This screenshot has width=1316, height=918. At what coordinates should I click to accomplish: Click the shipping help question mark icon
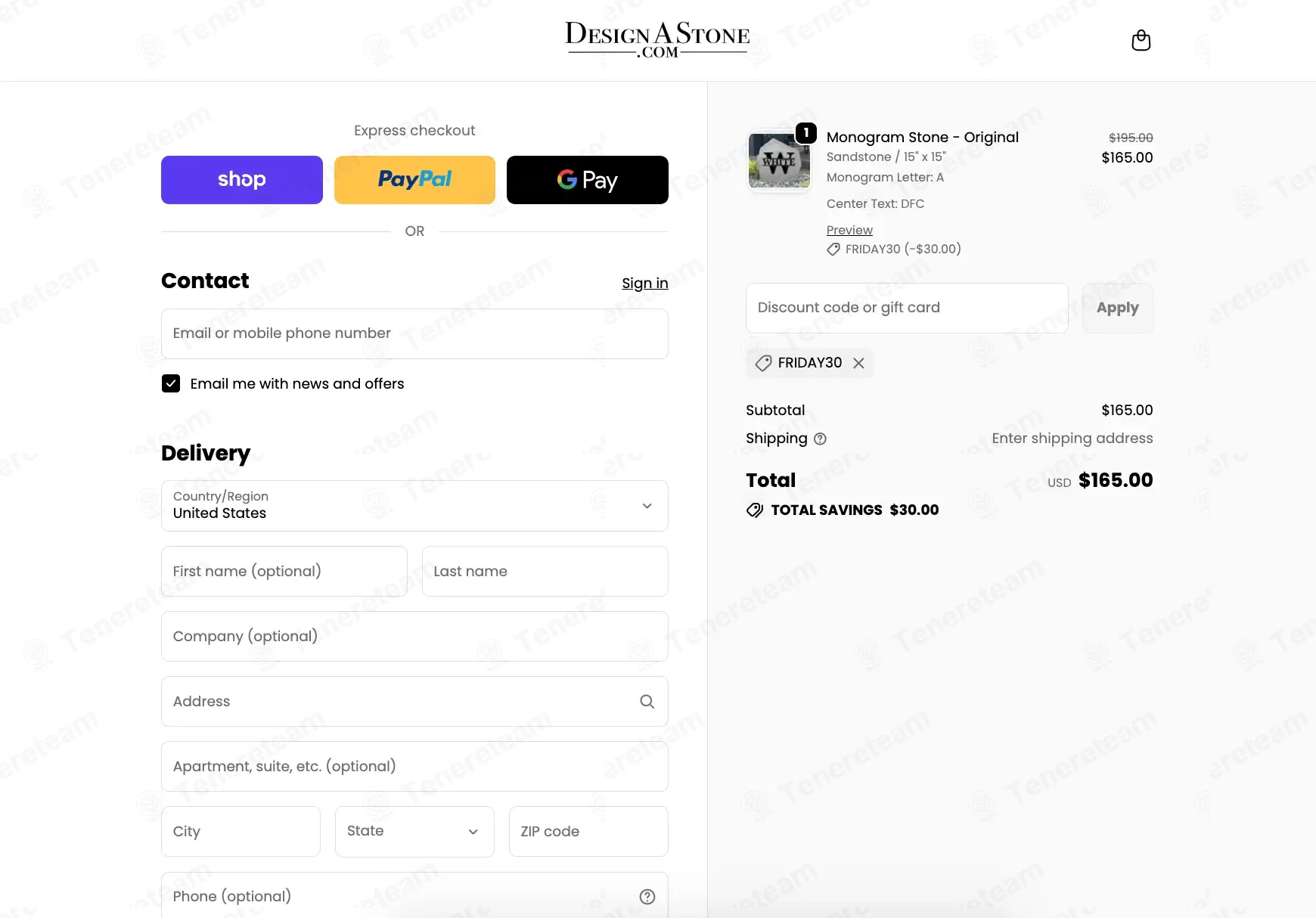coord(820,439)
